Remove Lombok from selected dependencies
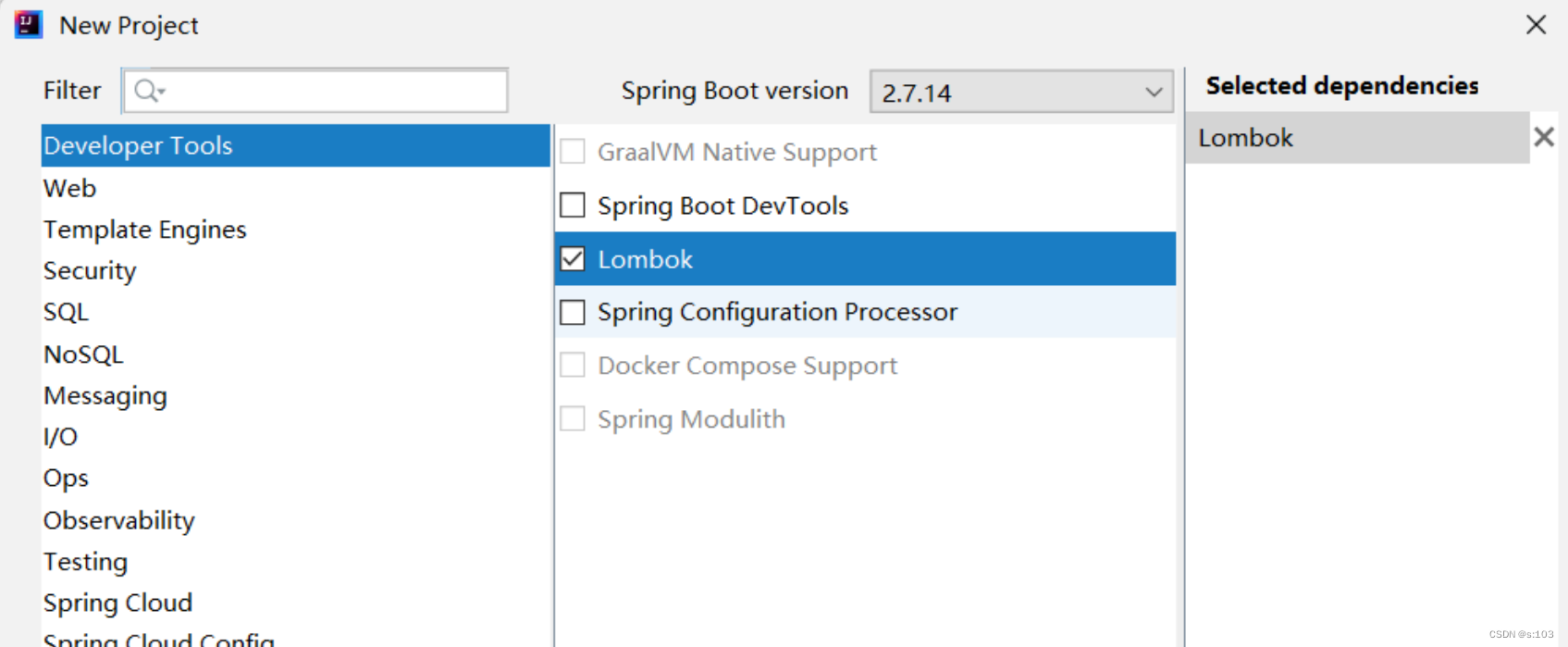Viewport: 1568px width, 647px height. 1543,137
